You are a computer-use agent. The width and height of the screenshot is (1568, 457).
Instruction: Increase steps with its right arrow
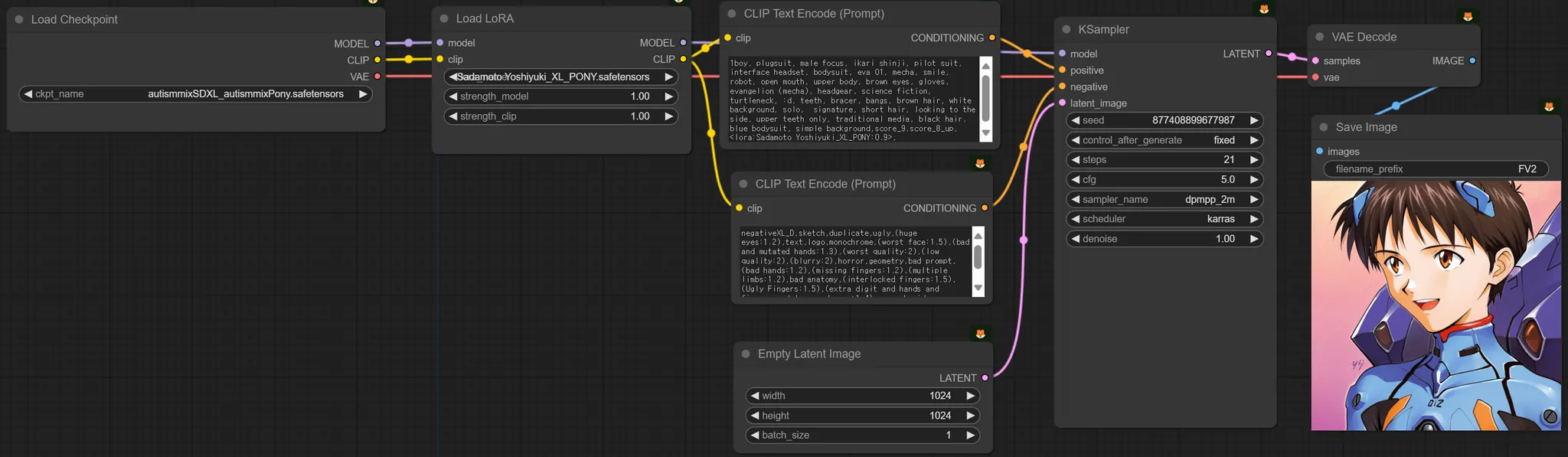pos(1254,160)
